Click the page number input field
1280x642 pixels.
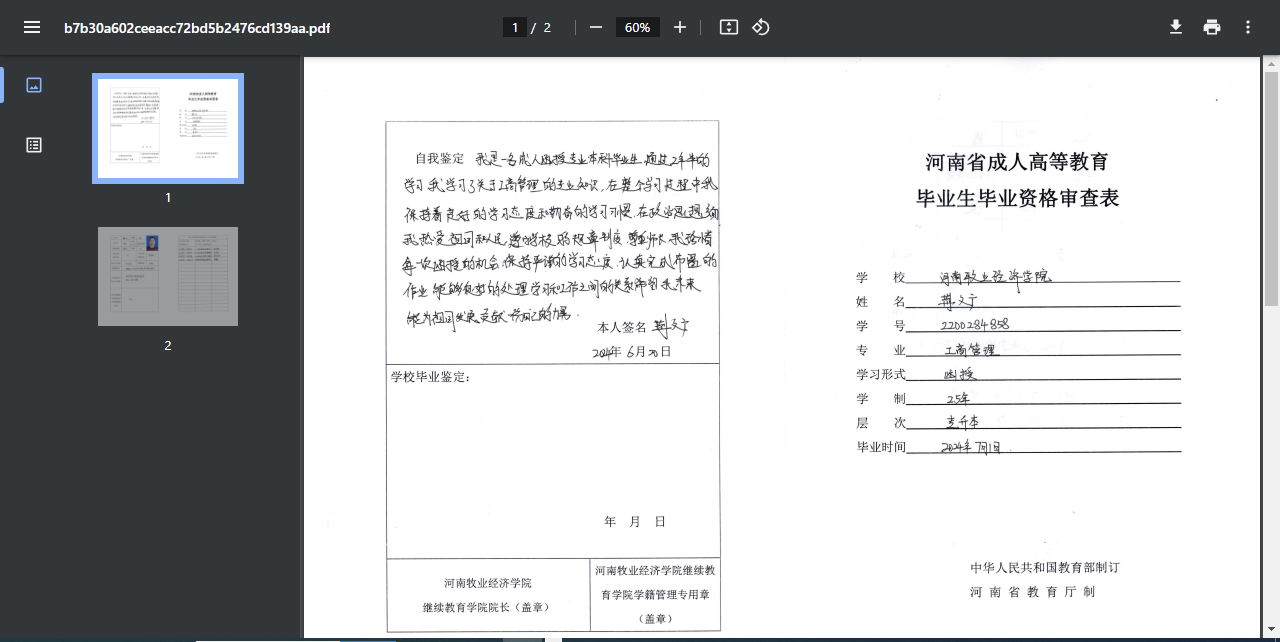(515, 27)
